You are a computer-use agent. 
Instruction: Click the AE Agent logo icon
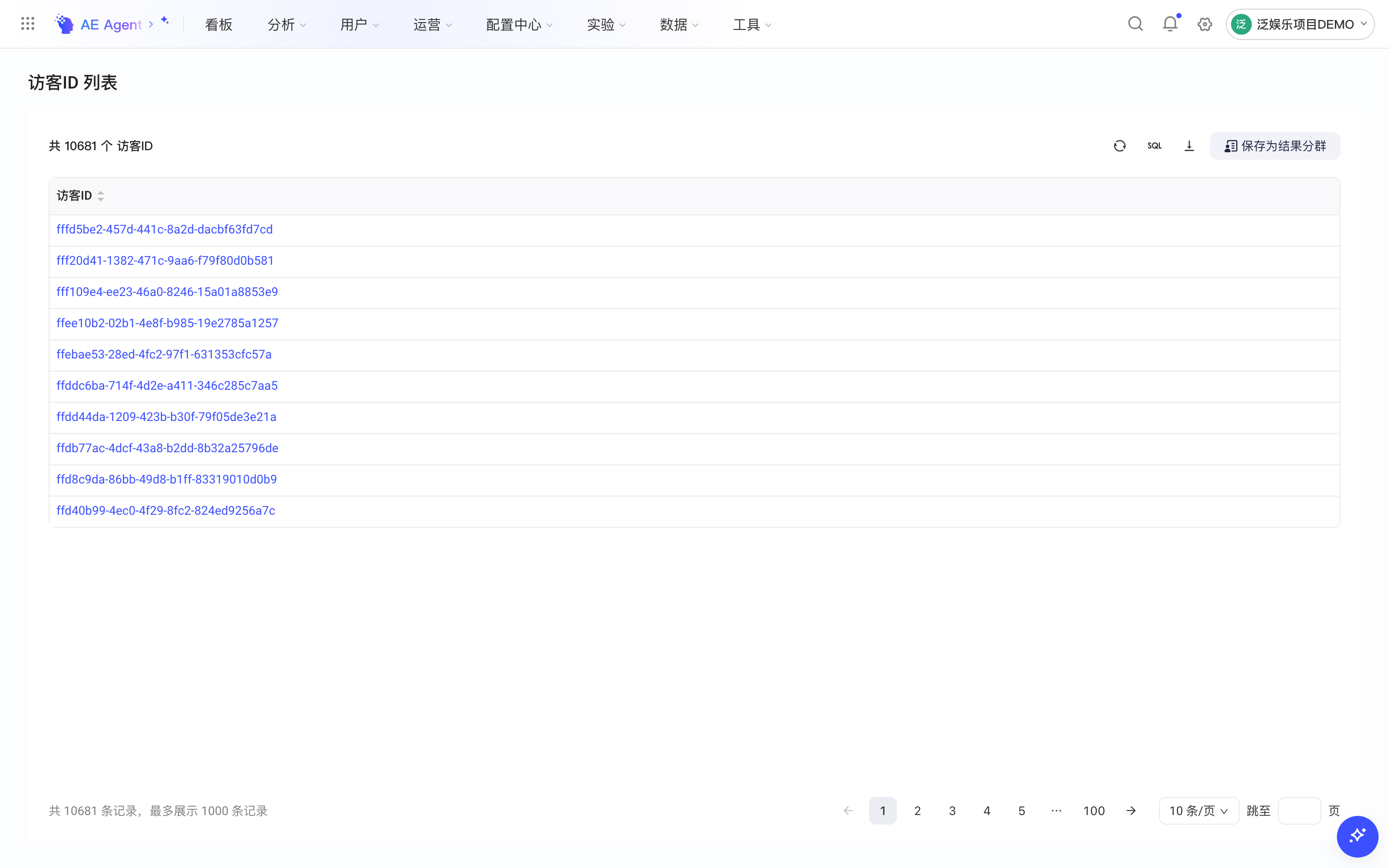(x=64, y=24)
